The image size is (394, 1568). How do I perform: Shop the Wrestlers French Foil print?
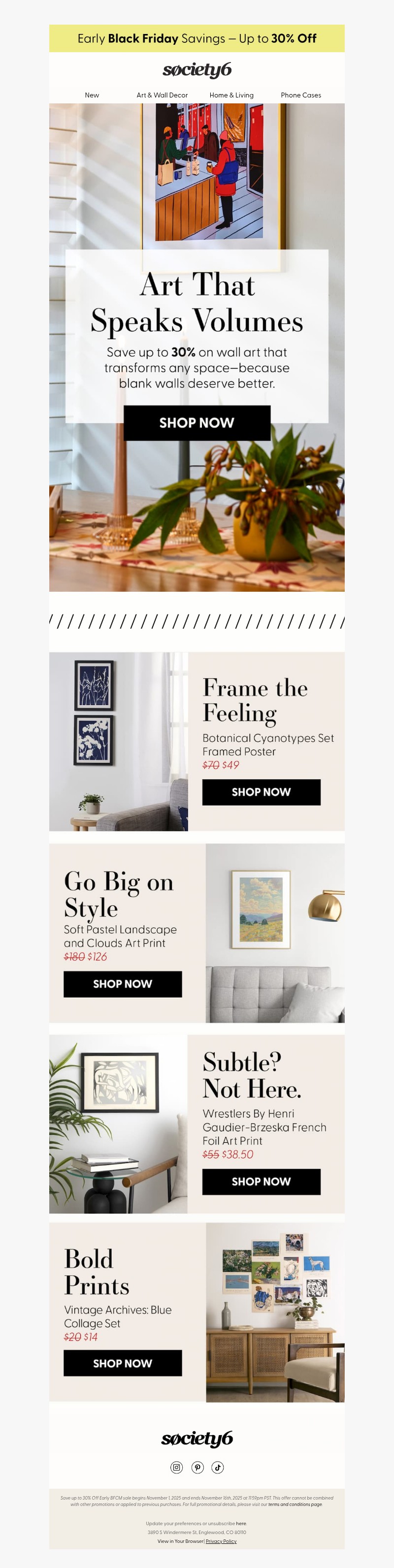(x=261, y=1182)
